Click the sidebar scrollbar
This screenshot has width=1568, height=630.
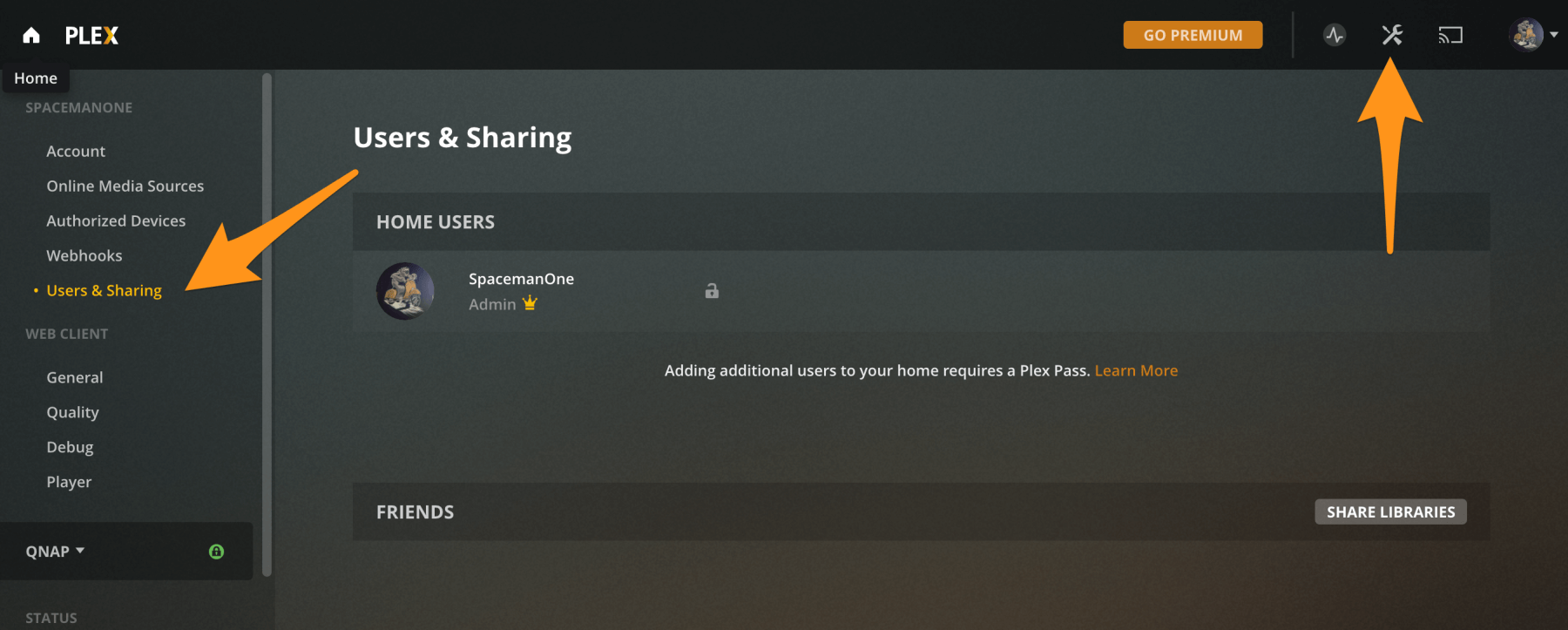267,324
